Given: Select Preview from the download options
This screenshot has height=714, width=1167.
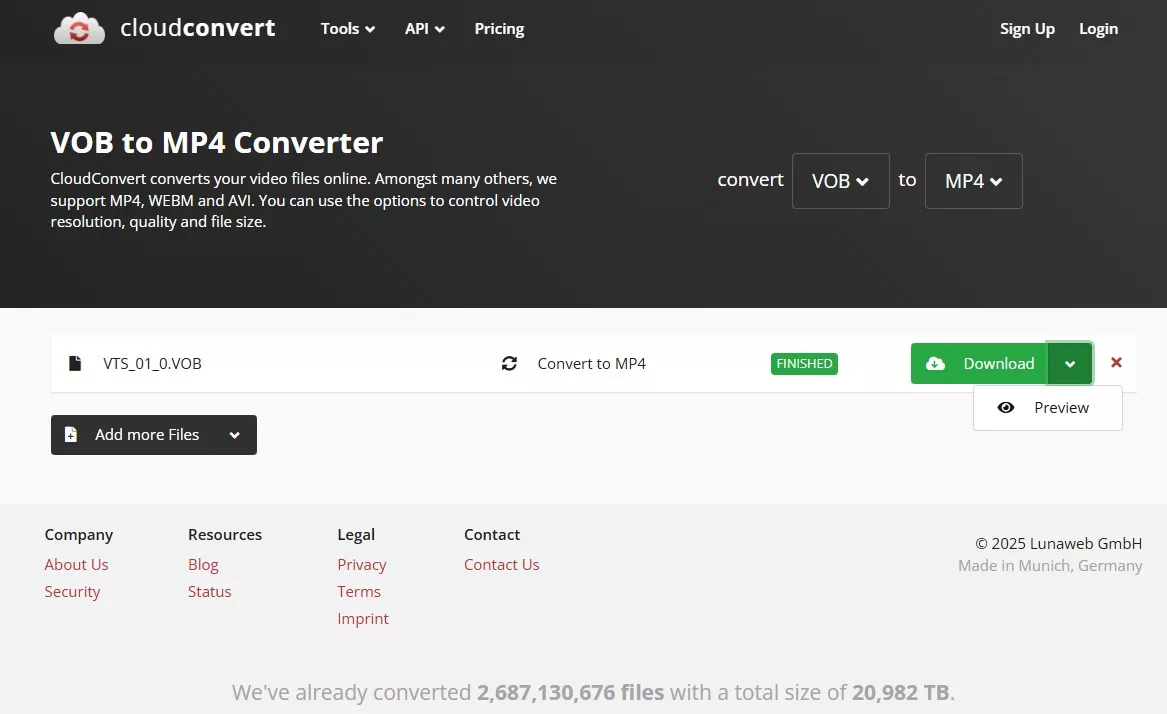Looking at the screenshot, I should tap(1060, 407).
